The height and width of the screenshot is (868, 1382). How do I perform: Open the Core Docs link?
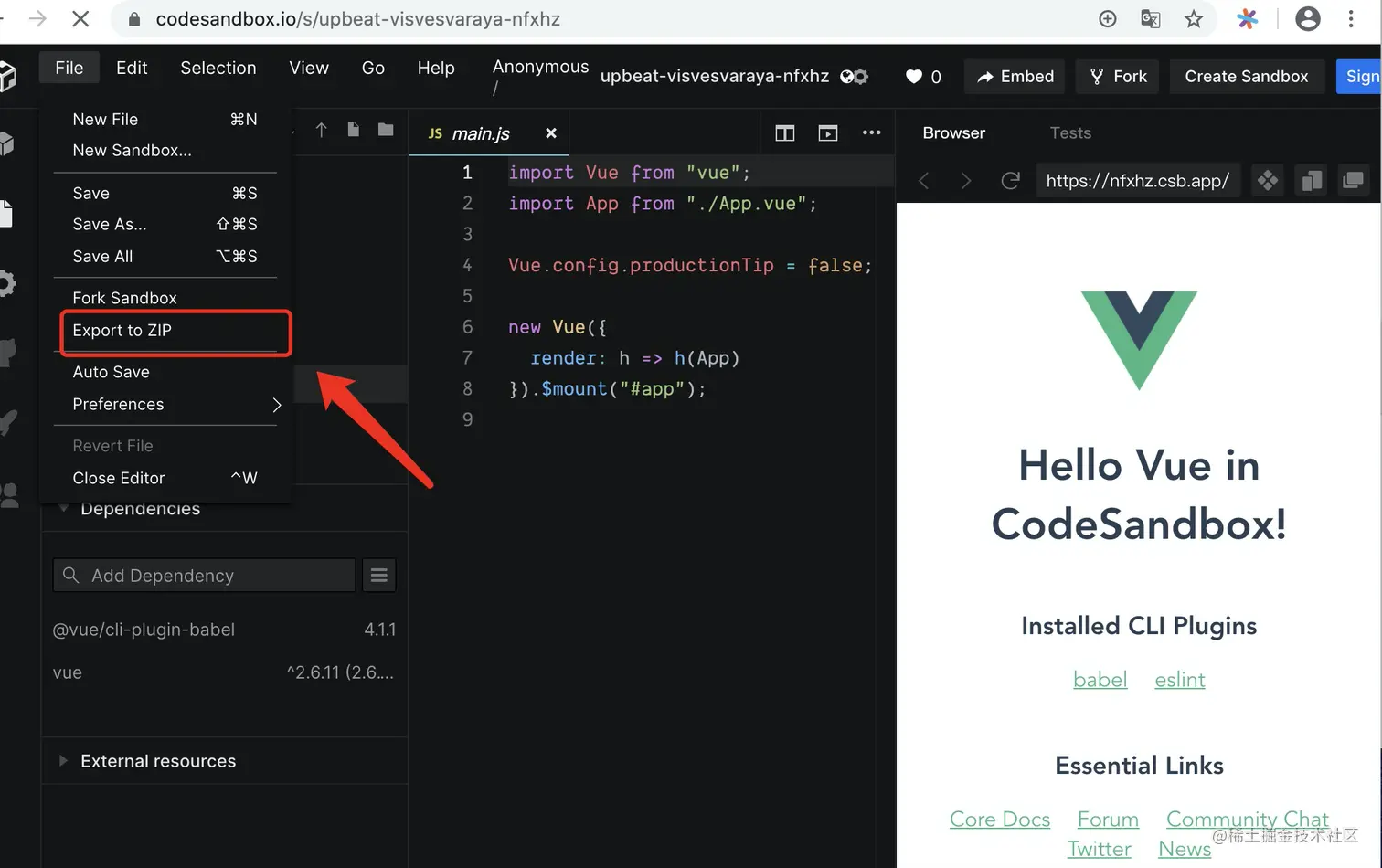click(1000, 820)
